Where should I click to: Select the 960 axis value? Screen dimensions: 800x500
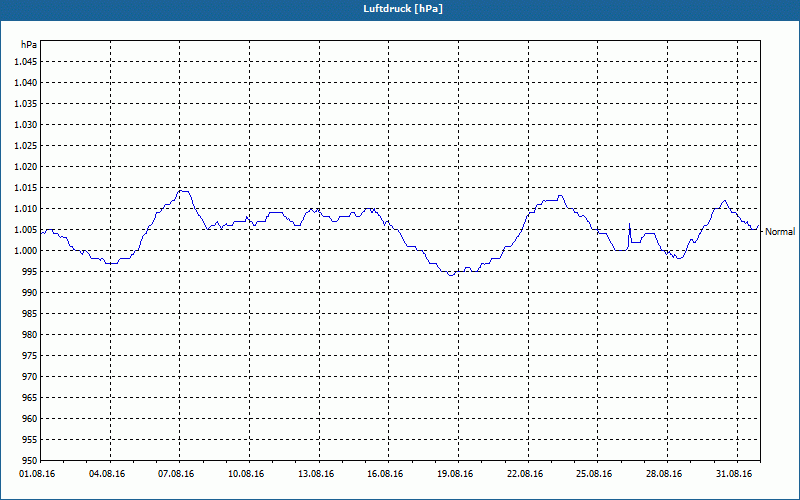(30, 418)
